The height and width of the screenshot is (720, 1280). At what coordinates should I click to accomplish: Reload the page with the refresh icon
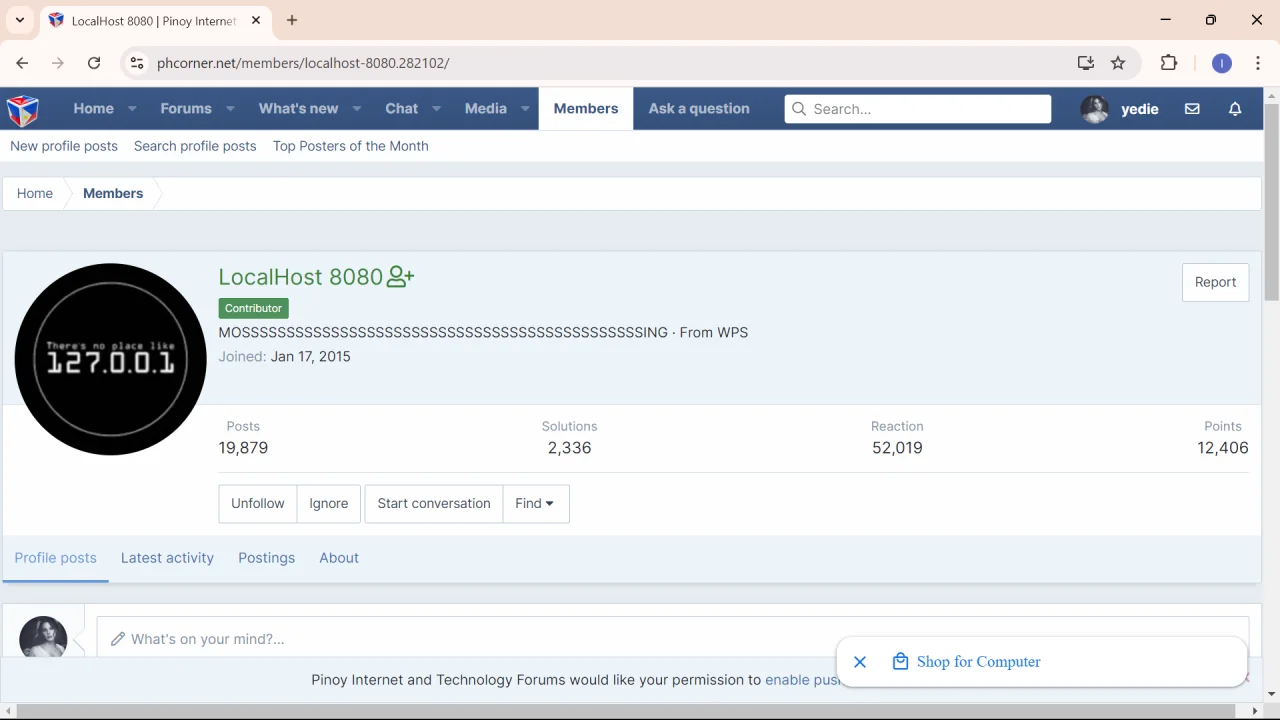(94, 63)
